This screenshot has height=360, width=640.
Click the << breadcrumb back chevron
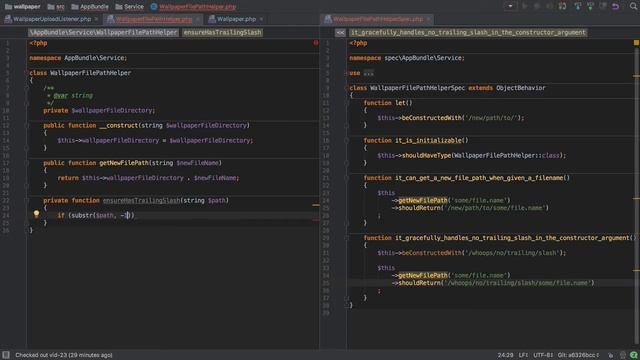[x=340, y=33]
